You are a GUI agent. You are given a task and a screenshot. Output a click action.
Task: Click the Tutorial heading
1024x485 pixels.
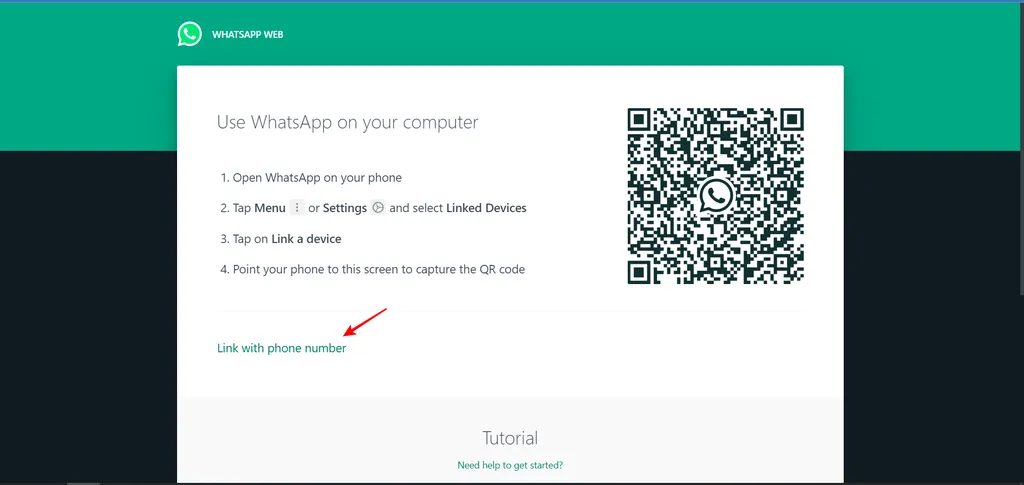[x=510, y=437]
